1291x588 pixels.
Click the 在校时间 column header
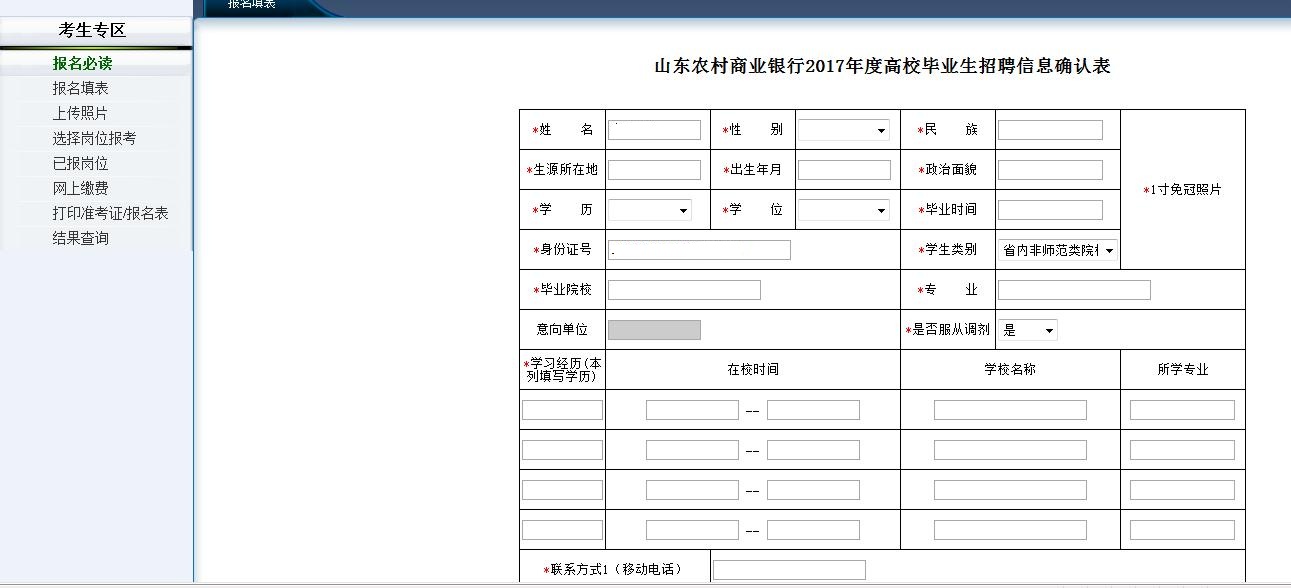click(x=753, y=370)
